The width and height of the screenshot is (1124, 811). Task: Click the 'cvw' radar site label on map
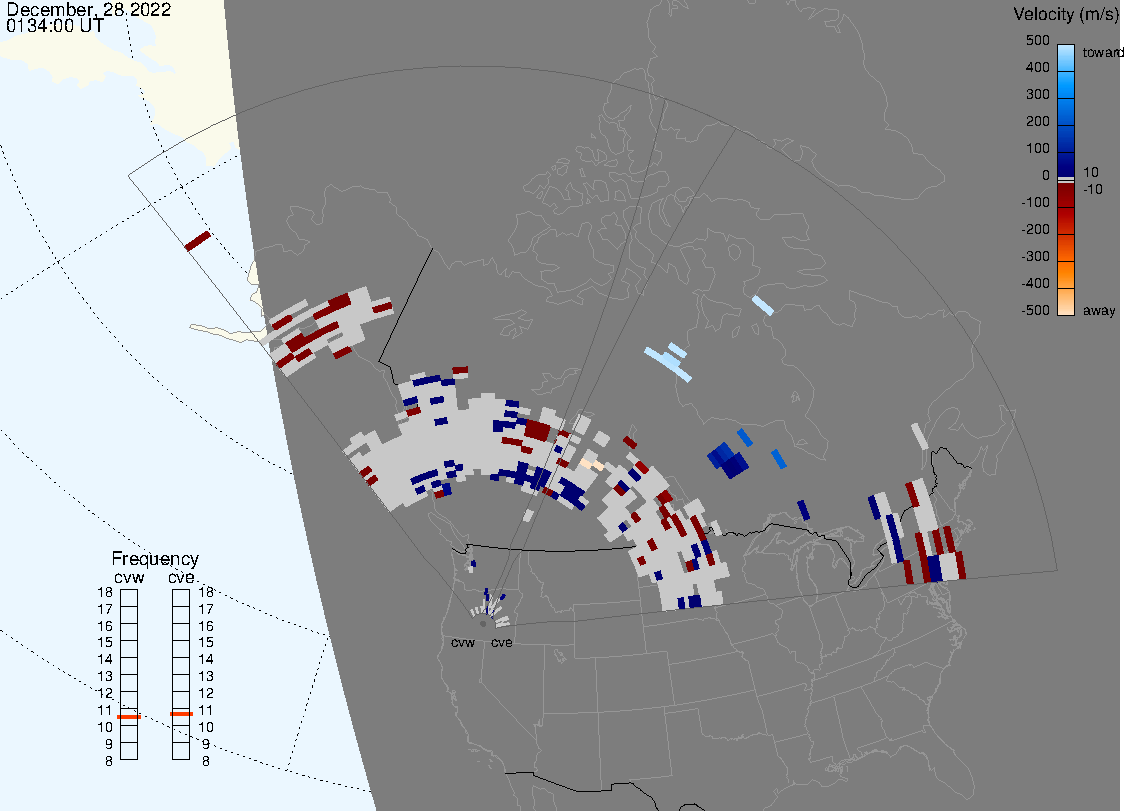click(463, 642)
